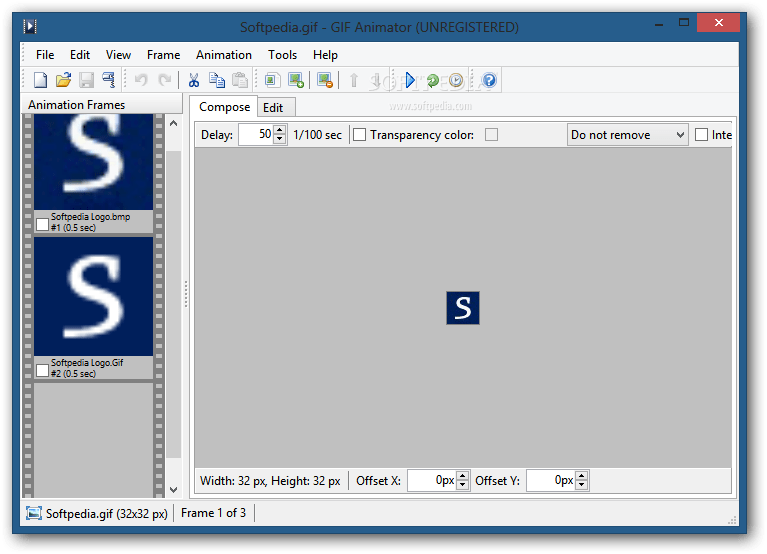Click the Offset X input field
This screenshot has width=767, height=554.
click(x=432, y=480)
